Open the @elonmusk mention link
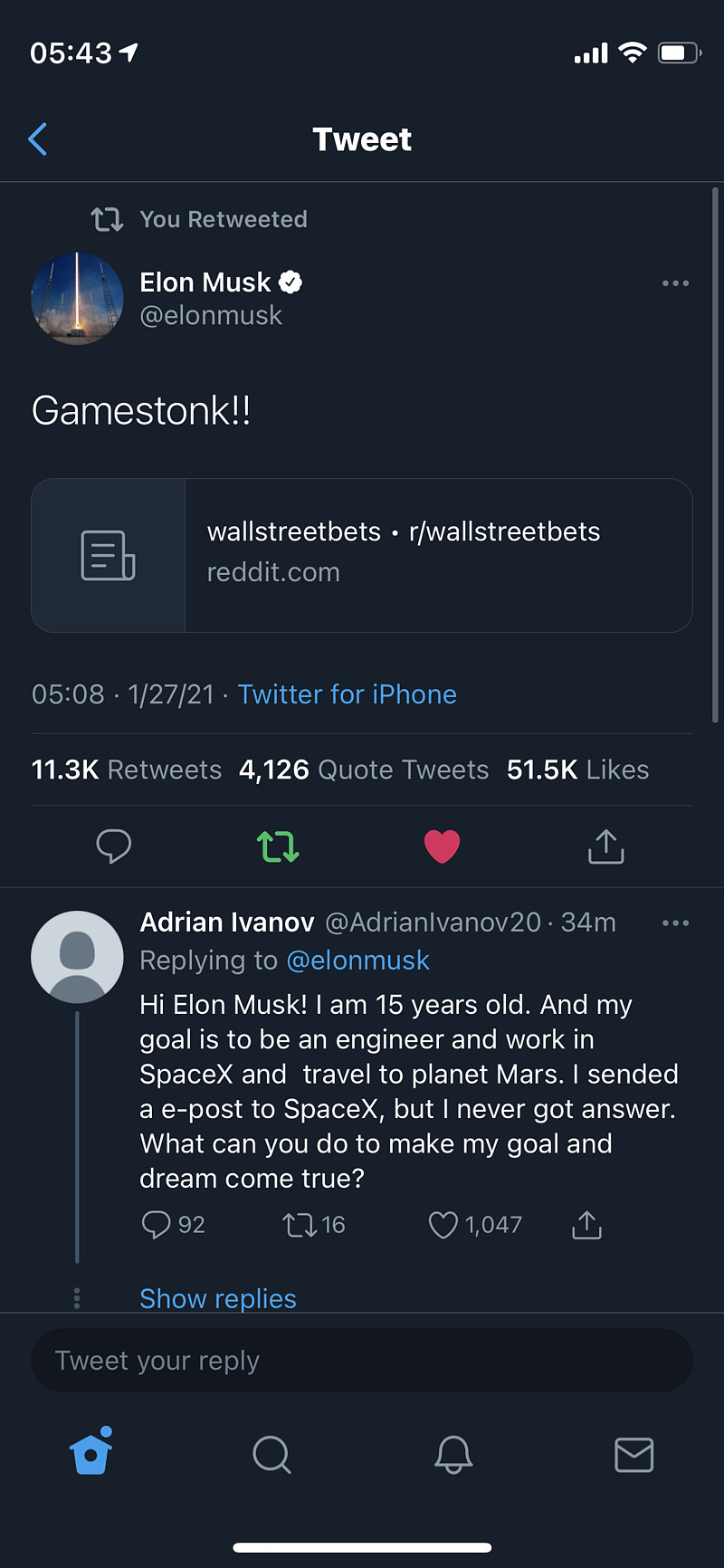The image size is (724, 1568). click(357, 961)
